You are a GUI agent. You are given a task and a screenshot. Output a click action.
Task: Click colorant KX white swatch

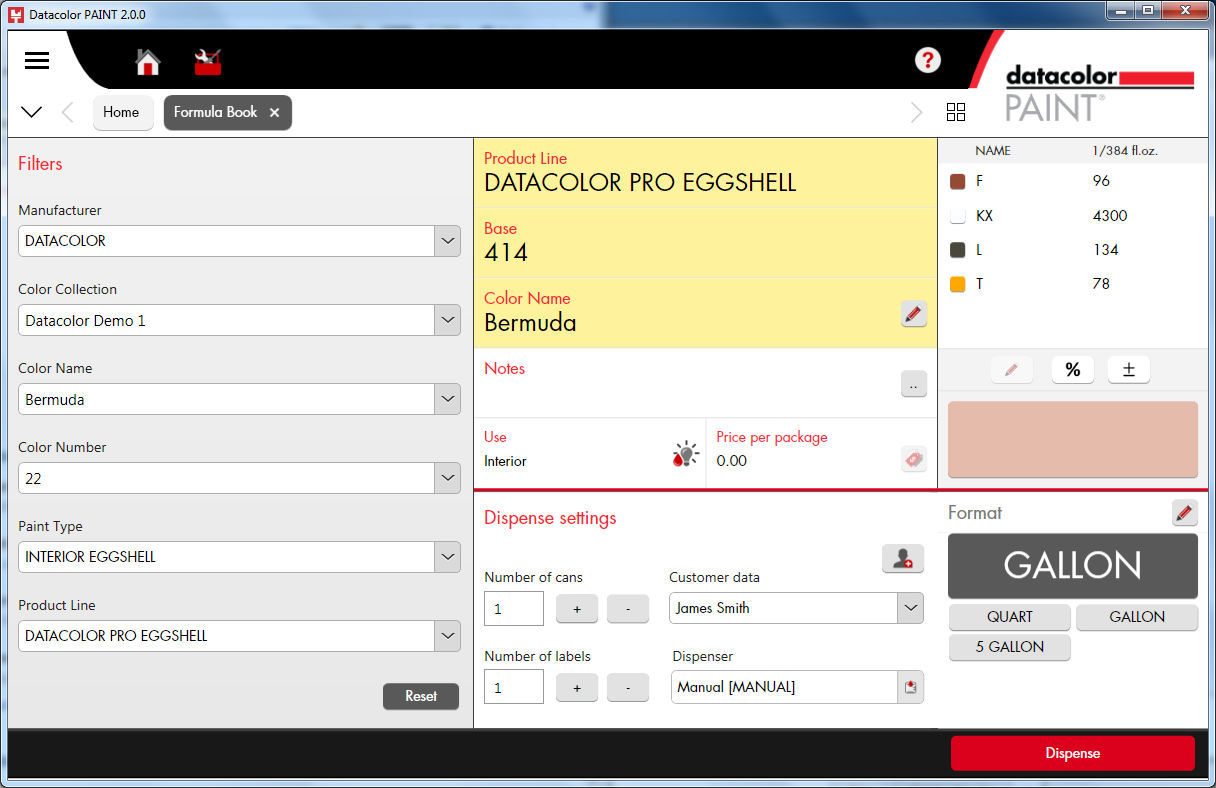click(x=957, y=216)
